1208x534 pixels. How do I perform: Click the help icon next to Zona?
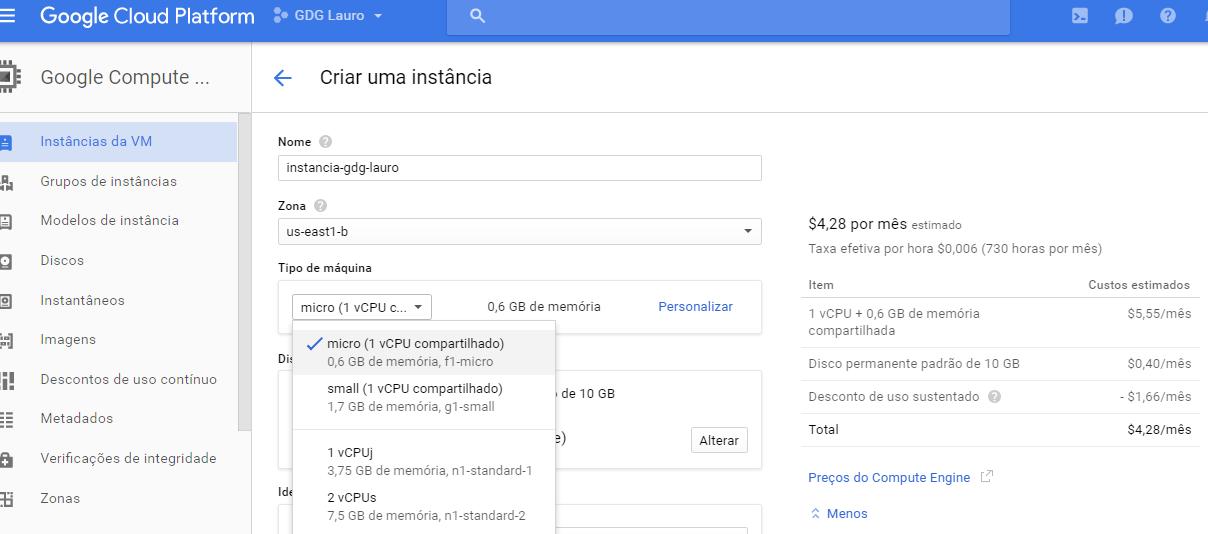point(320,206)
